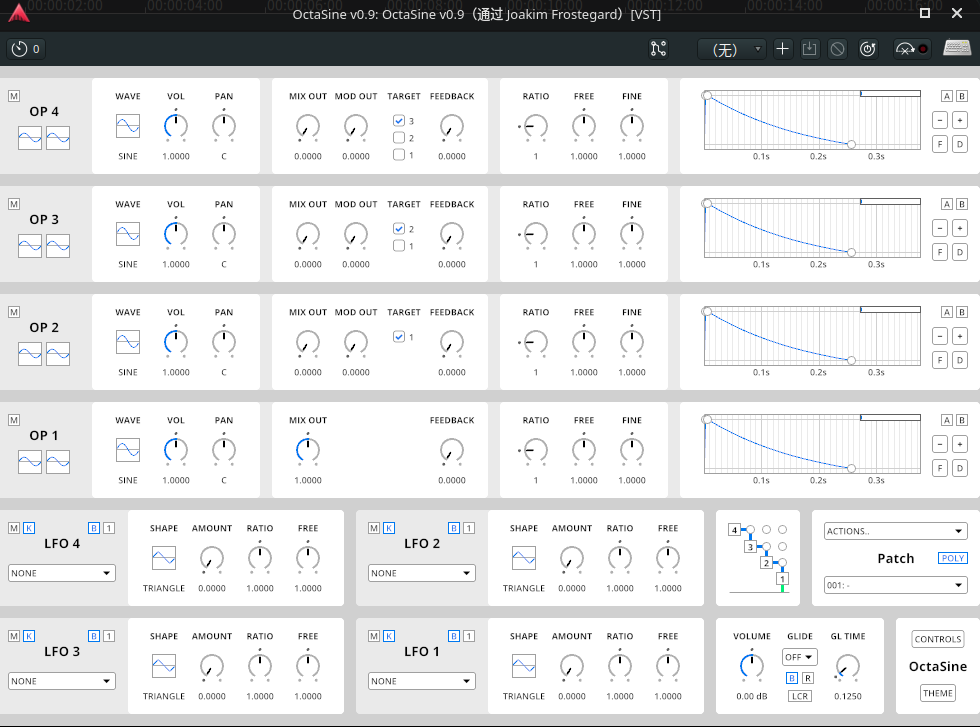Open OP 1 wave type SINE picker

[128, 450]
